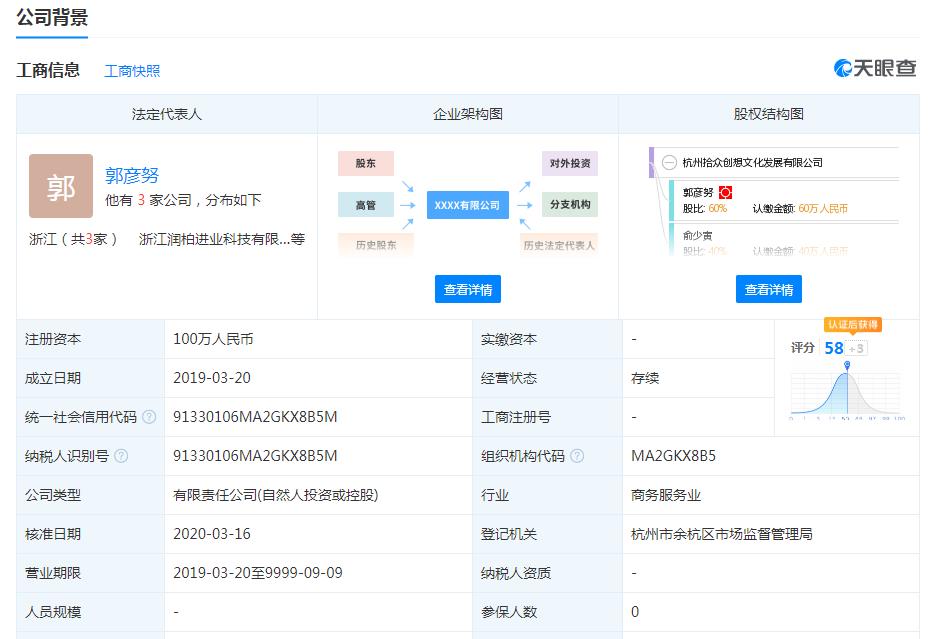935x639 pixels.
Task: Click the XXXX有限公司 center box
Action: click(x=467, y=205)
